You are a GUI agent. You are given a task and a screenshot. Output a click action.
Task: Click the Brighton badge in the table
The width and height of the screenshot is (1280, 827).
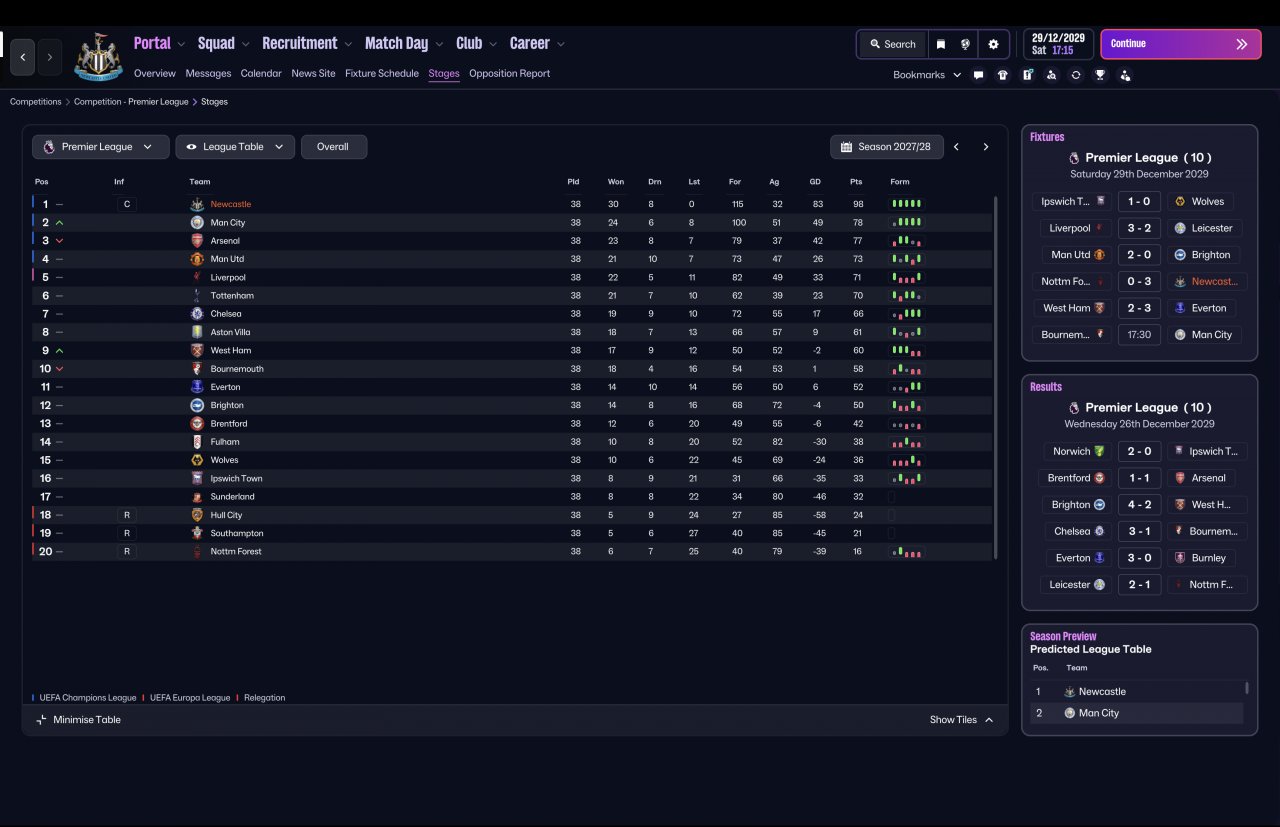(x=197, y=405)
